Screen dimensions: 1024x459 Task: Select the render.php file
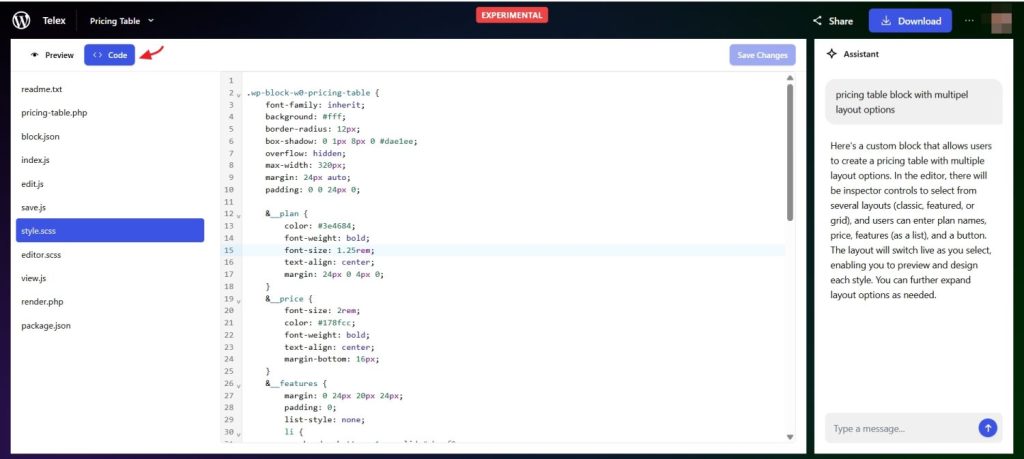pyautogui.click(x=42, y=301)
